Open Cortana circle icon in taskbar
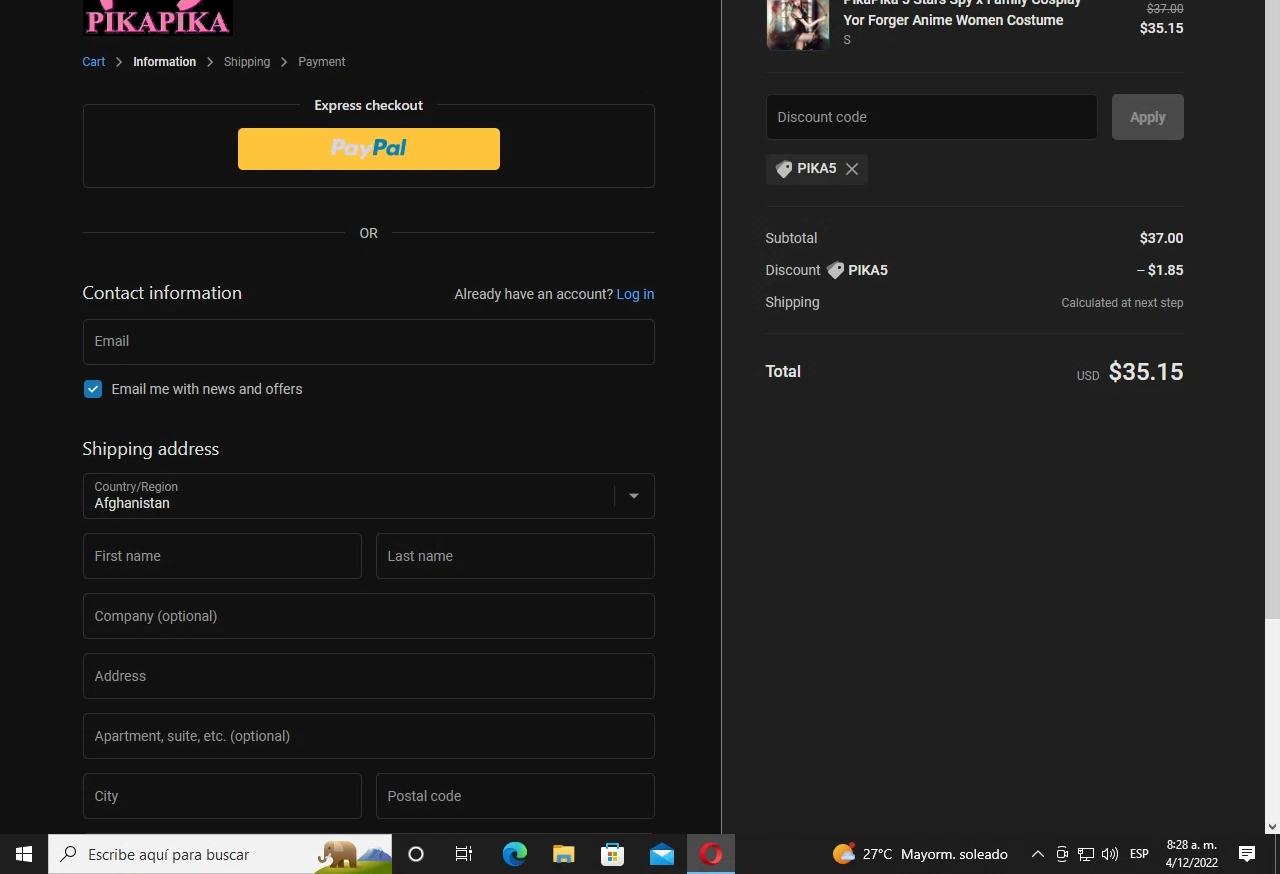The width and height of the screenshot is (1280, 874). tap(416, 854)
